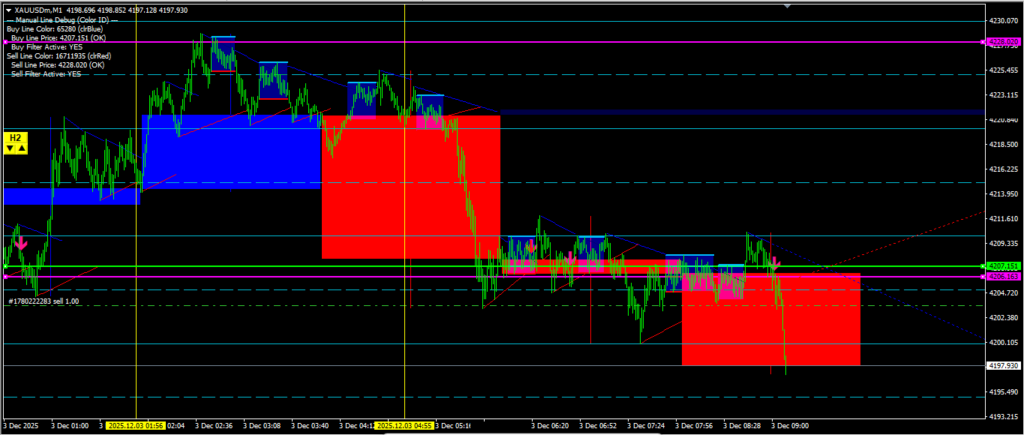Click the yellow H2 timeframe label
Screen dimensions: 1024x435
pyautogui.click(x=15, y=136)
